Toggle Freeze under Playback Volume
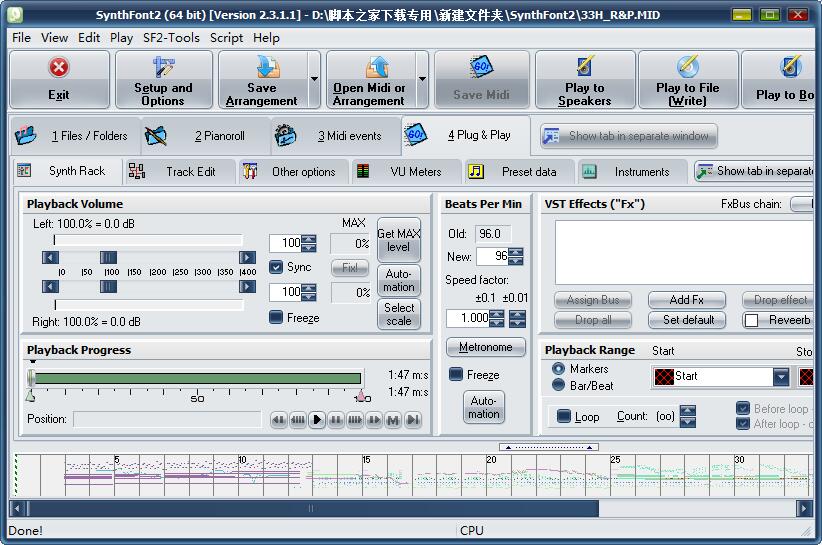 [276, 317]
